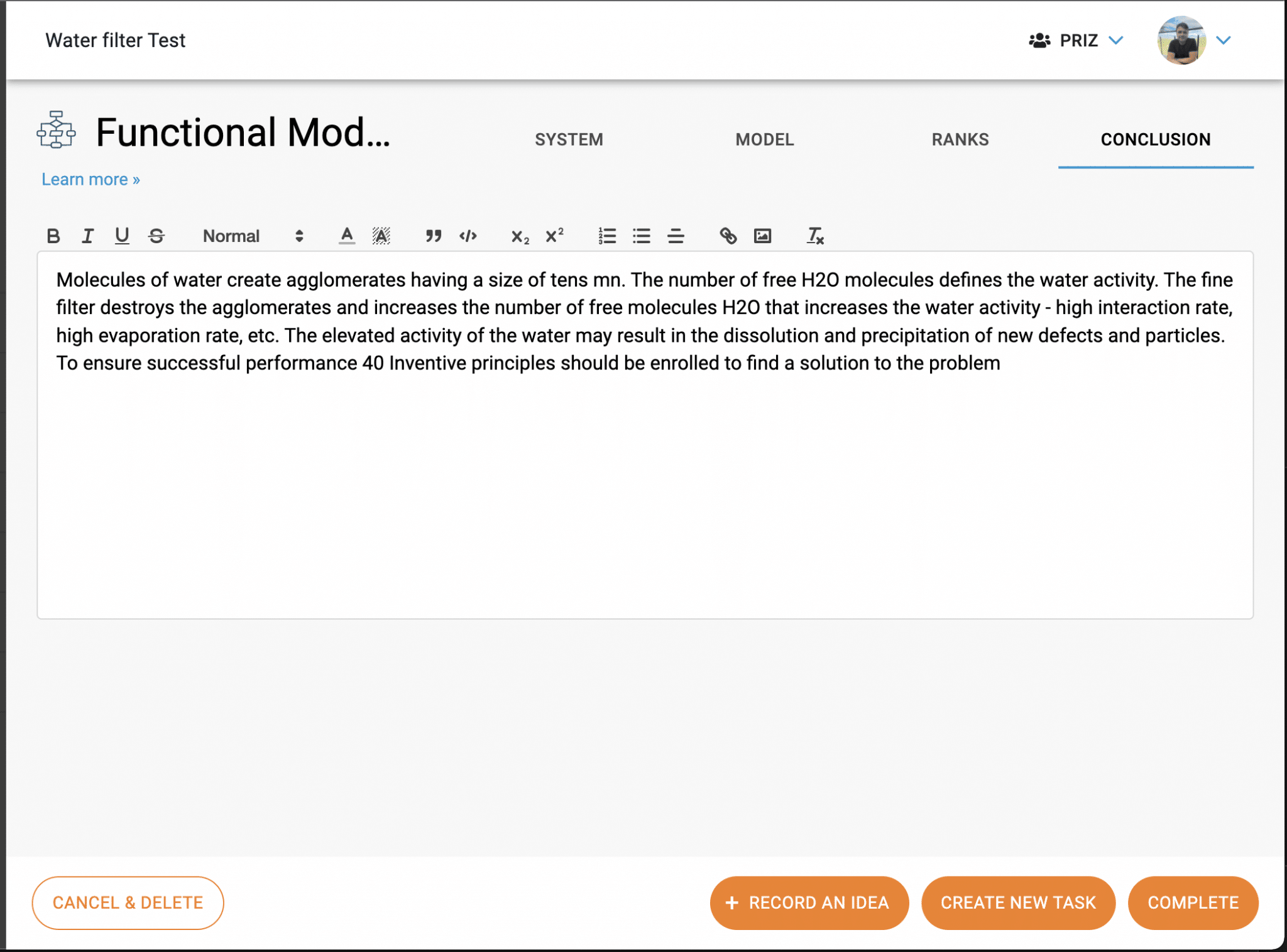Open the Learn more link
The width and height of the screenshot is (1287, 952).
(90, 179)
